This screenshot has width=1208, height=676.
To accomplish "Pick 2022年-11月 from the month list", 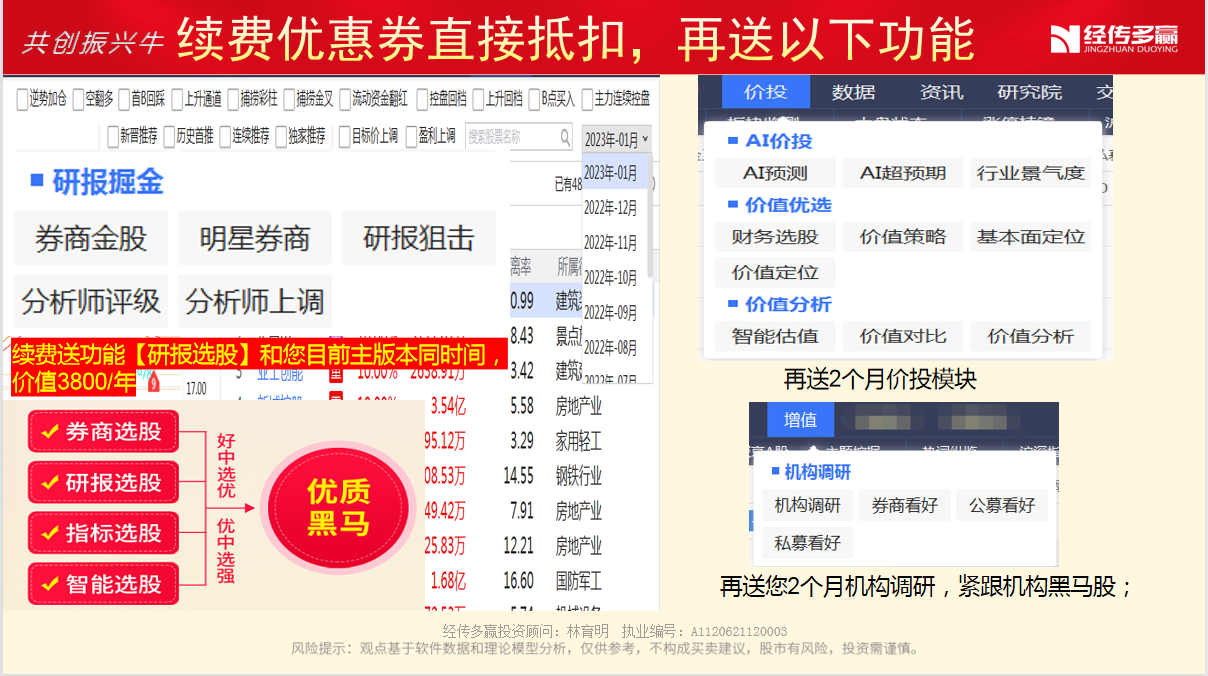I will click(612, 243).
